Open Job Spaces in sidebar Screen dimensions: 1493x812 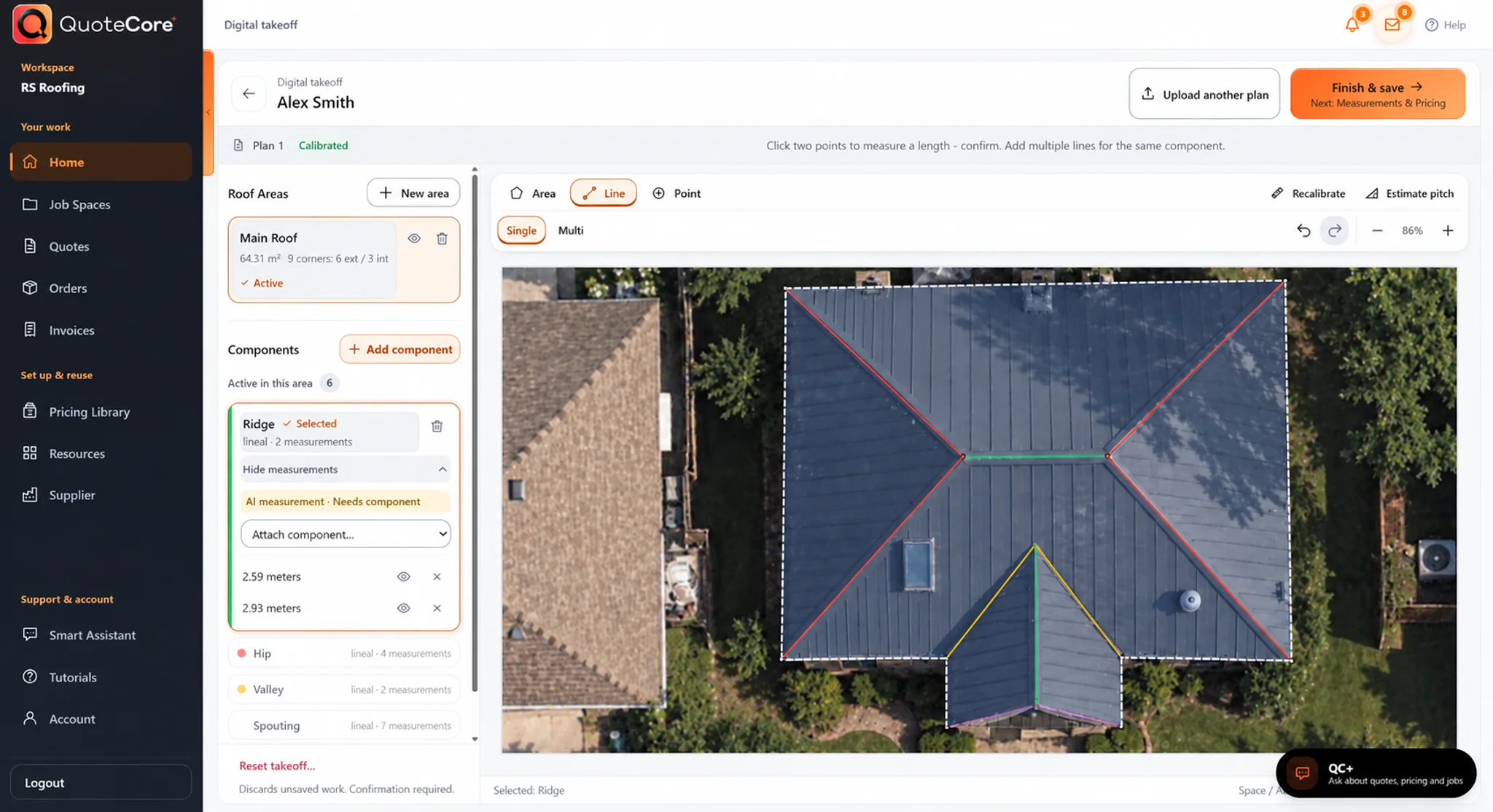[x=101, y=204]
